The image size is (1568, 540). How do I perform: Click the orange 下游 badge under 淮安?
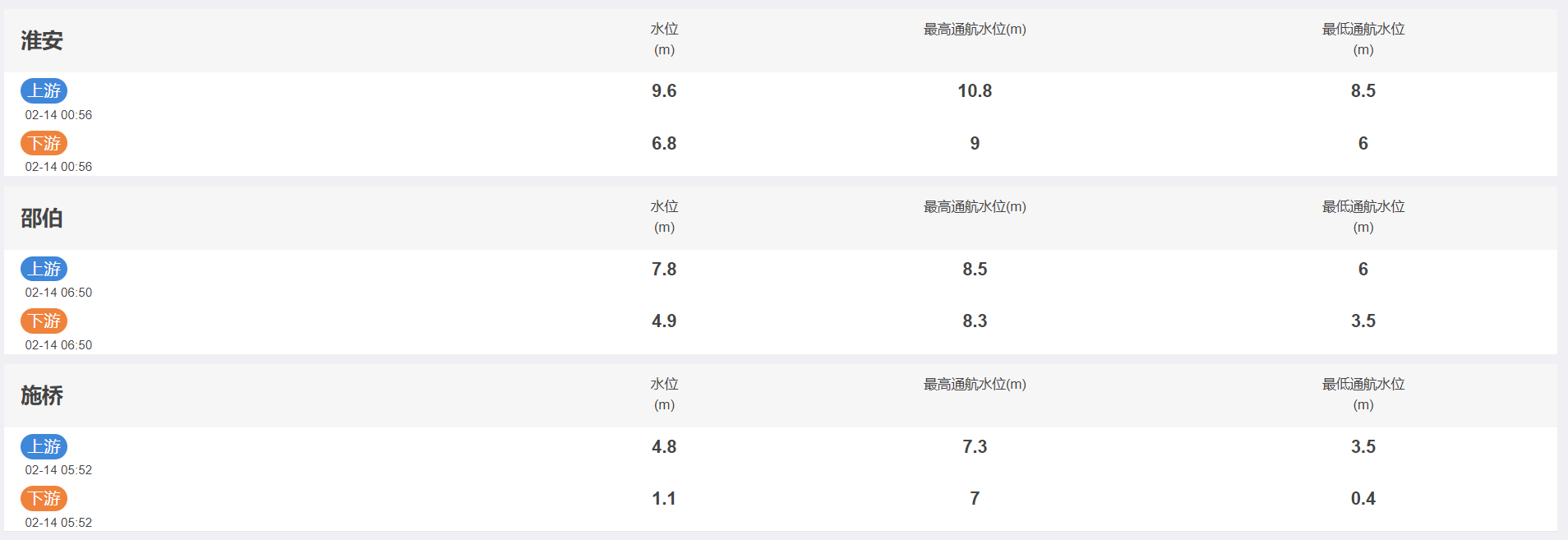[x=44, y=143]
